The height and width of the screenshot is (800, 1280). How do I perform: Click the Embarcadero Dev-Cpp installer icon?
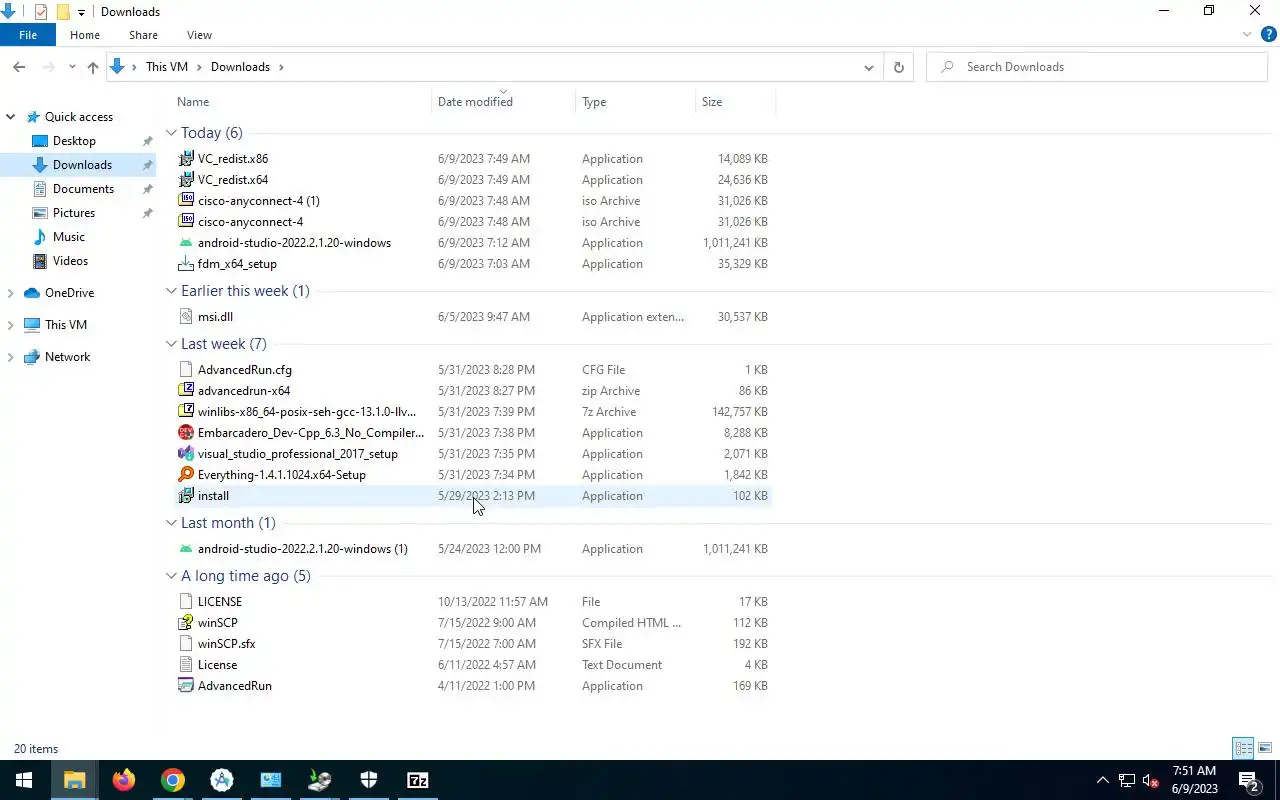click(186, 433)
